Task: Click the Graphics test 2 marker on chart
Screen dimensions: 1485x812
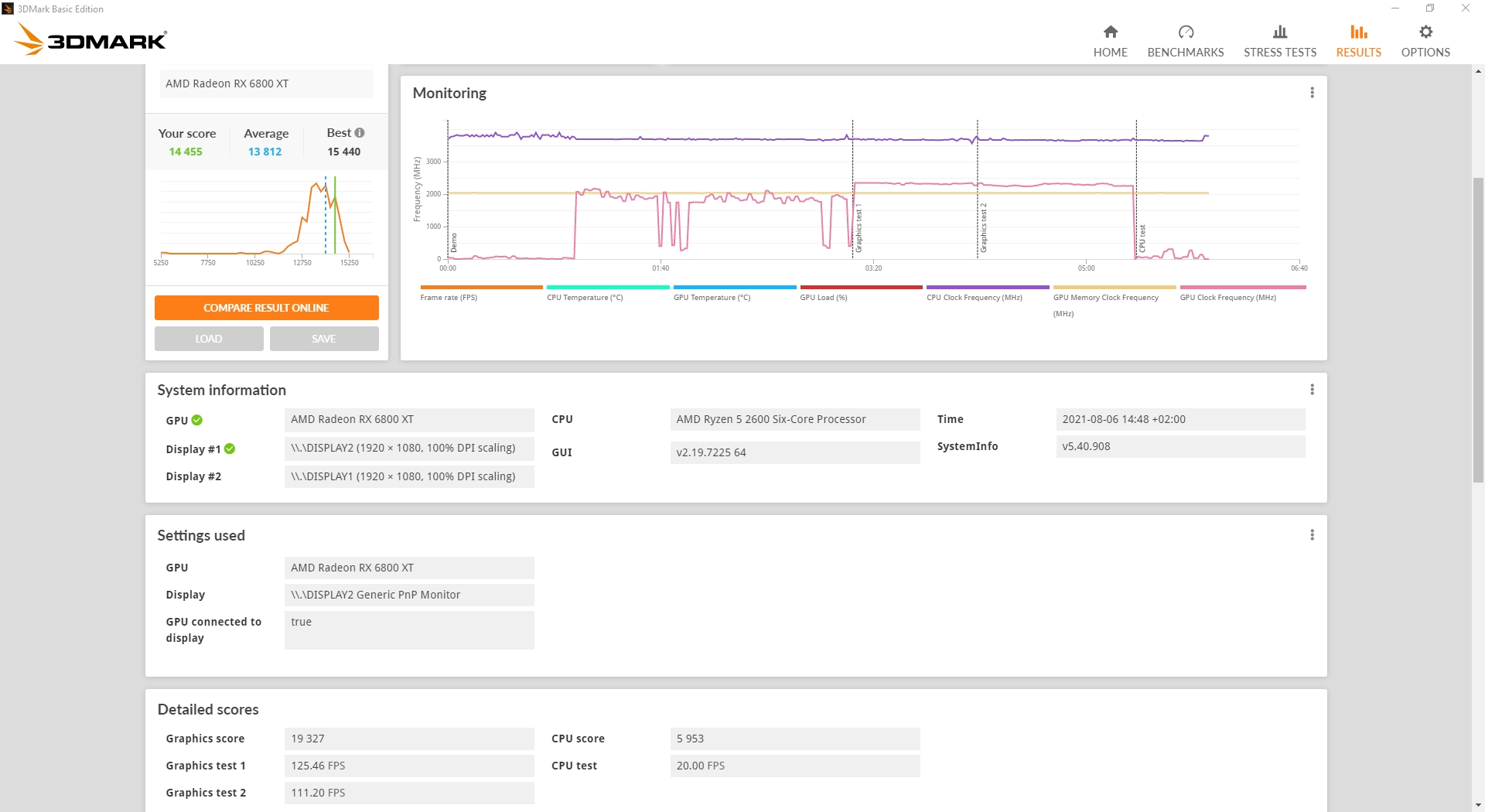Action: (x=983, y=227)
